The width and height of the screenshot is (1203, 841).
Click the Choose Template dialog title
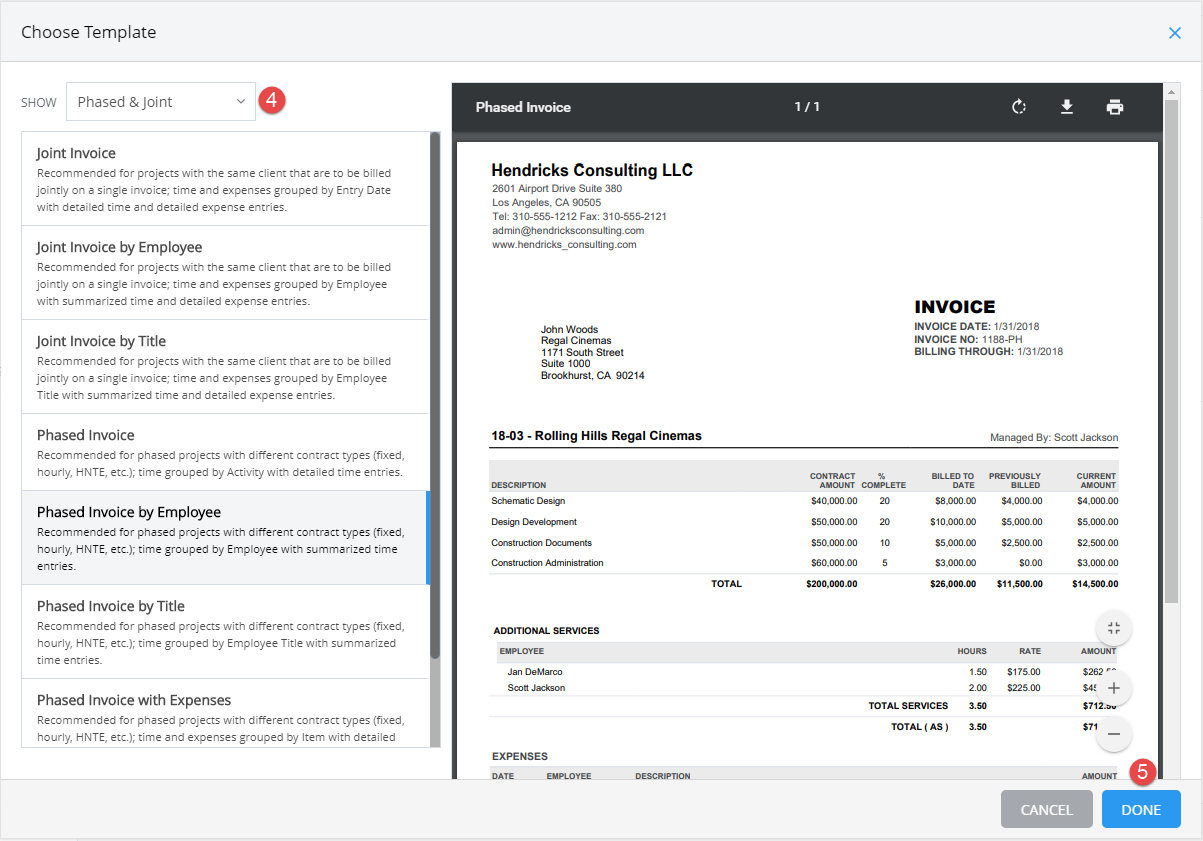(88, 32)
